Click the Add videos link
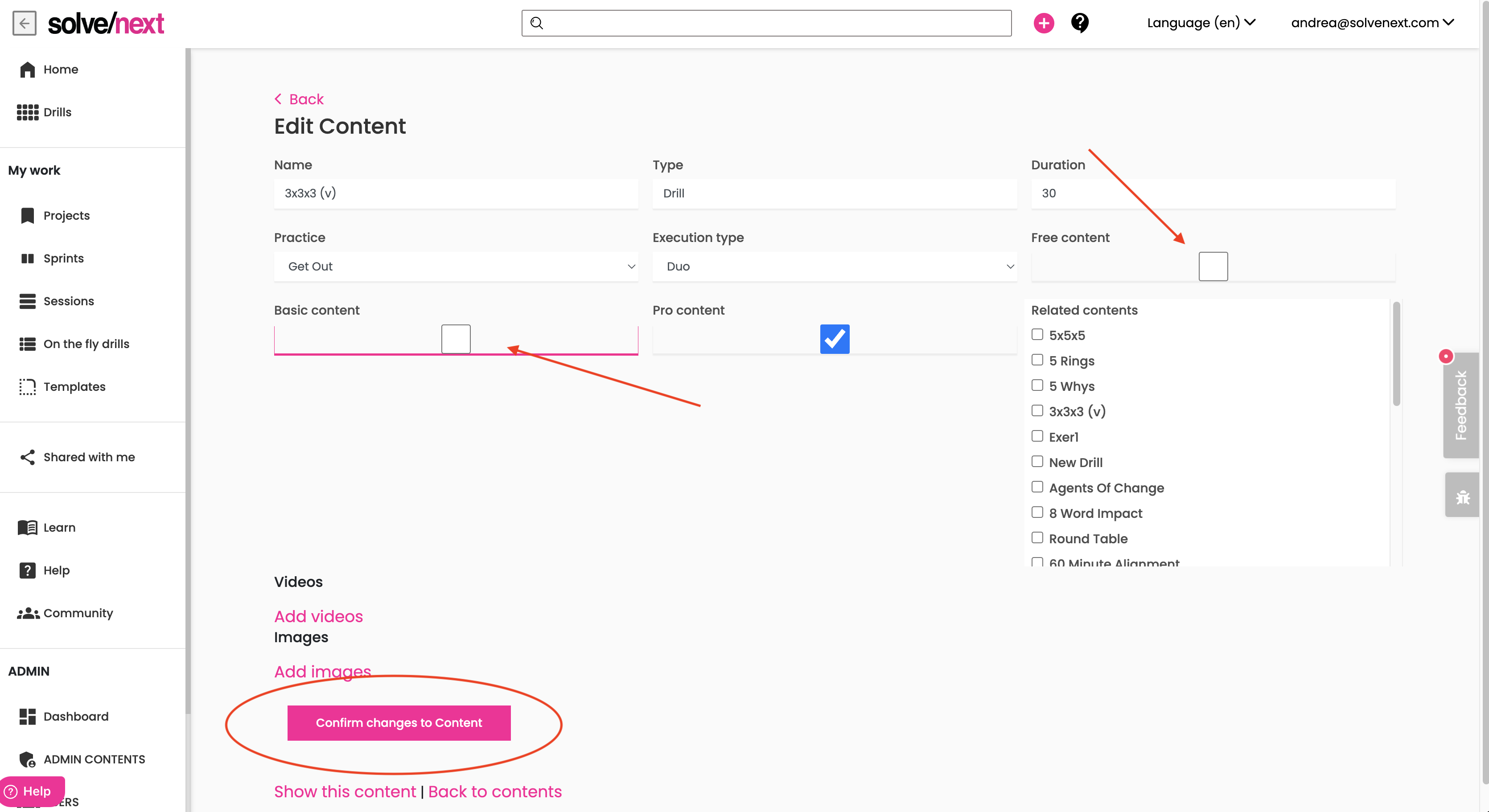Image resolution: width=1489 pixels, height=812 pixels. [318, 616]
